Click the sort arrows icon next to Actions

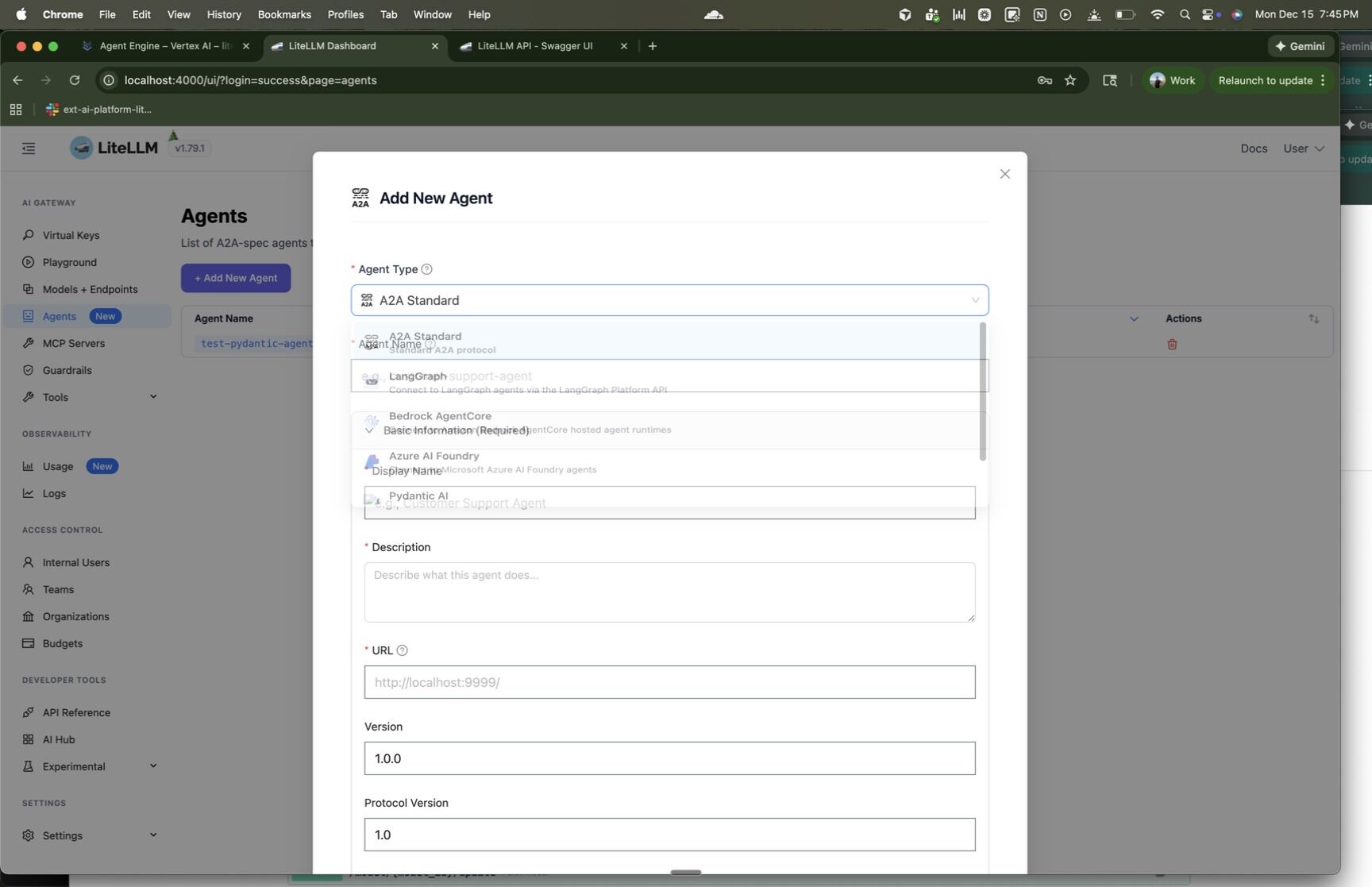point(1314,319)
